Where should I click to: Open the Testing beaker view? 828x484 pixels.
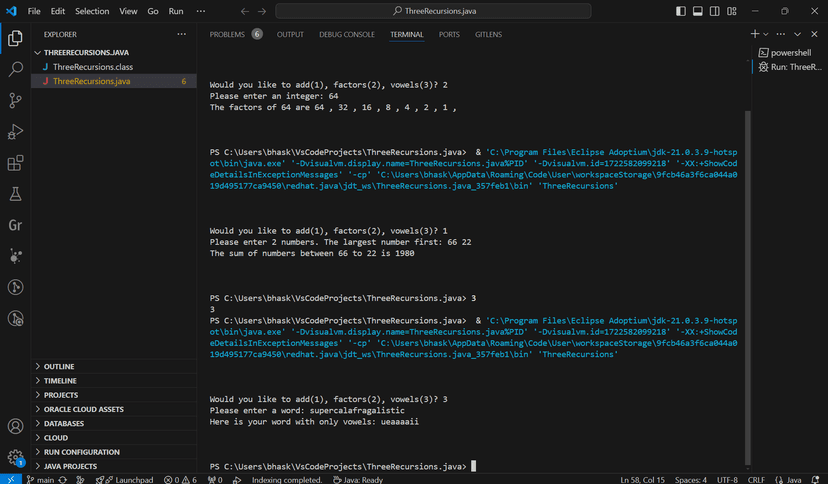(15, 194)
